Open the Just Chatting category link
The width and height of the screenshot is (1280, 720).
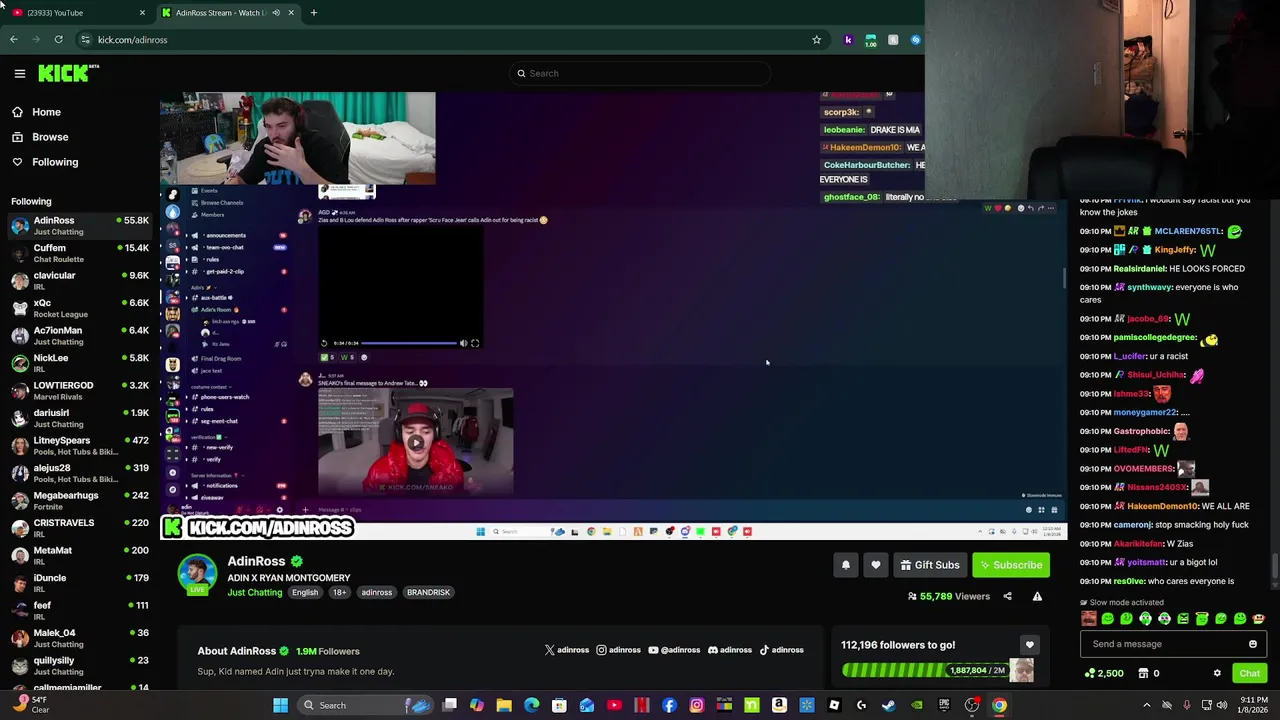pos(255,592)
